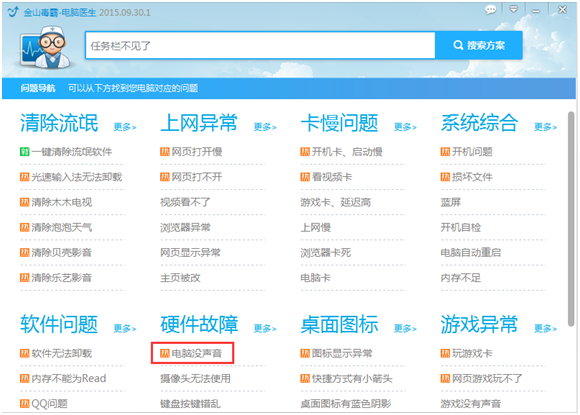Open the 卡慢问题 category heading
The width and height of the screenshot is (580, 415).
(x=339, y=123)
